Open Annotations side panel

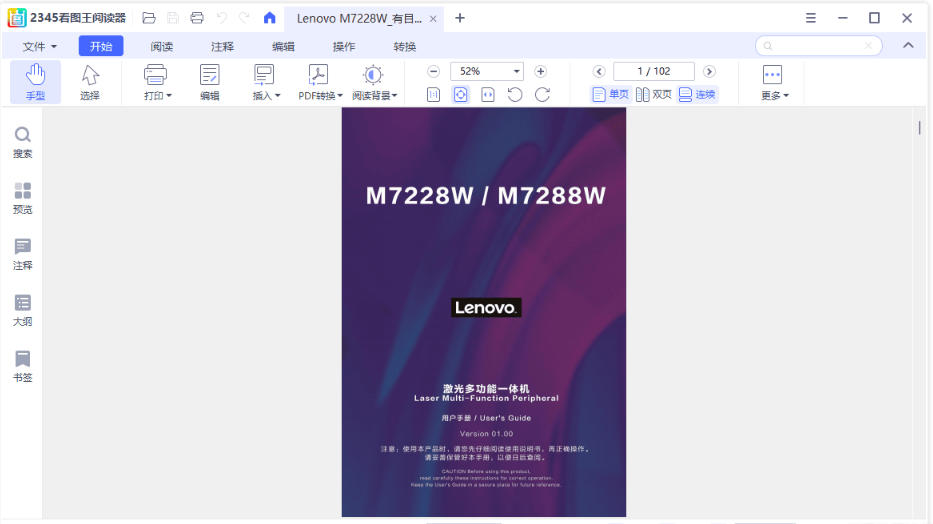click(x=23, y=255)
